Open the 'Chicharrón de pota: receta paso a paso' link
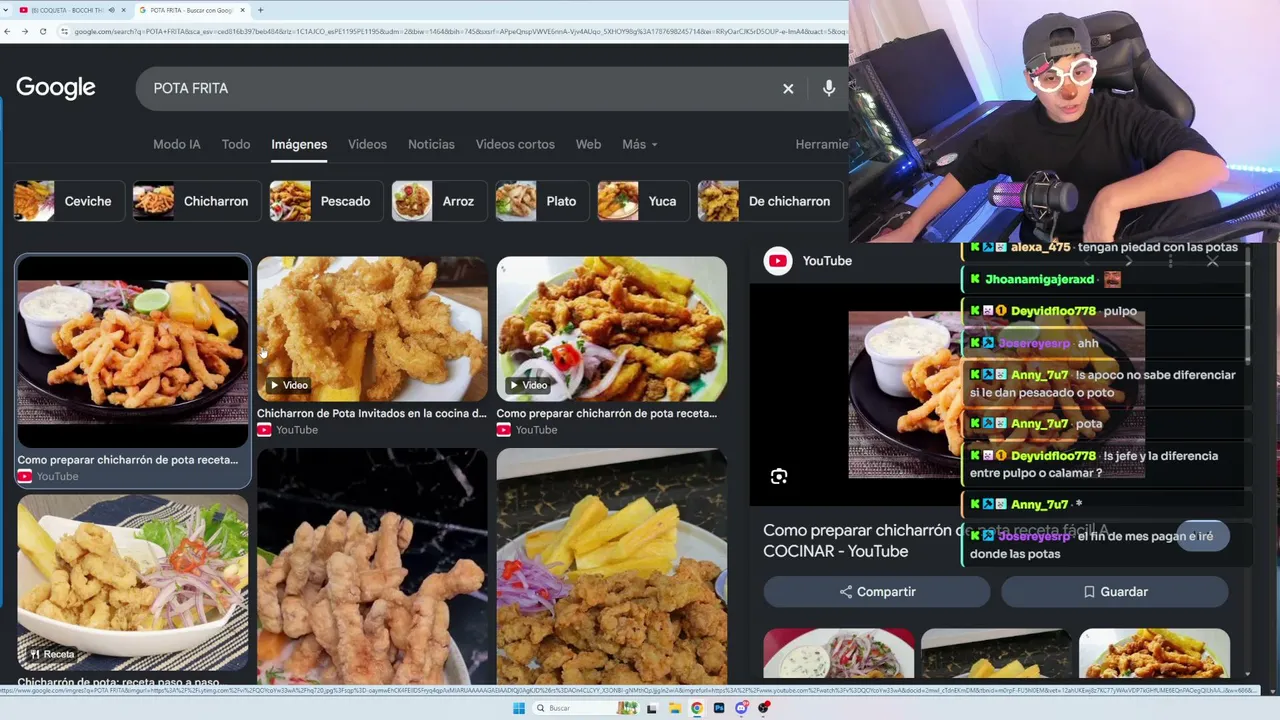Image resolution: width=1280 pixels, height=720 pixels. (118, 683)
